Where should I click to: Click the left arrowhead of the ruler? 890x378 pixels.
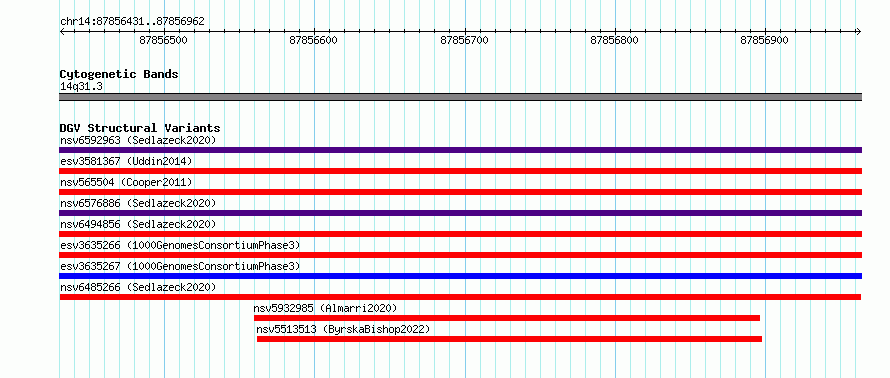click(x=62, y=32)
